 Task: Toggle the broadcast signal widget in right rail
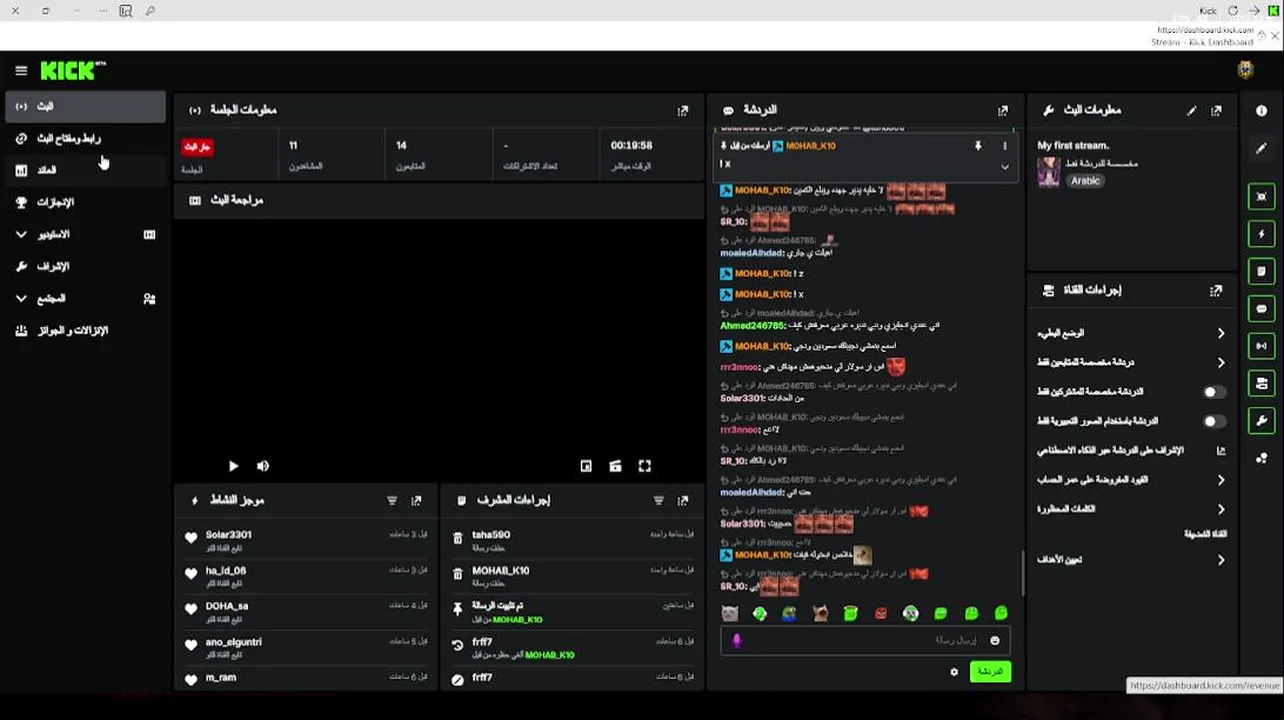pyautogui.click(x=1261, y=346)
